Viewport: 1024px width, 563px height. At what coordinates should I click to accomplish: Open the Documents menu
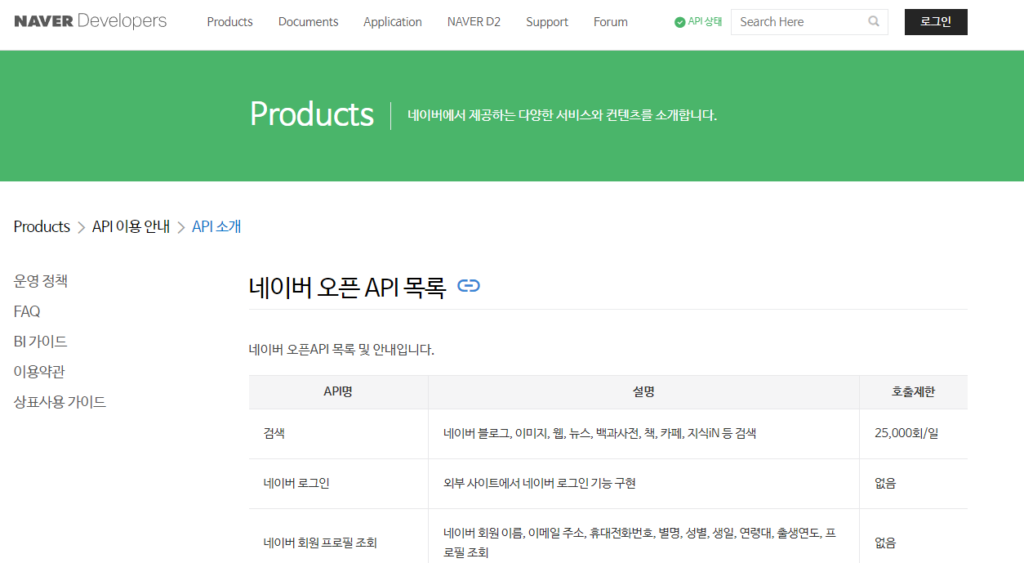pos(308,22)
